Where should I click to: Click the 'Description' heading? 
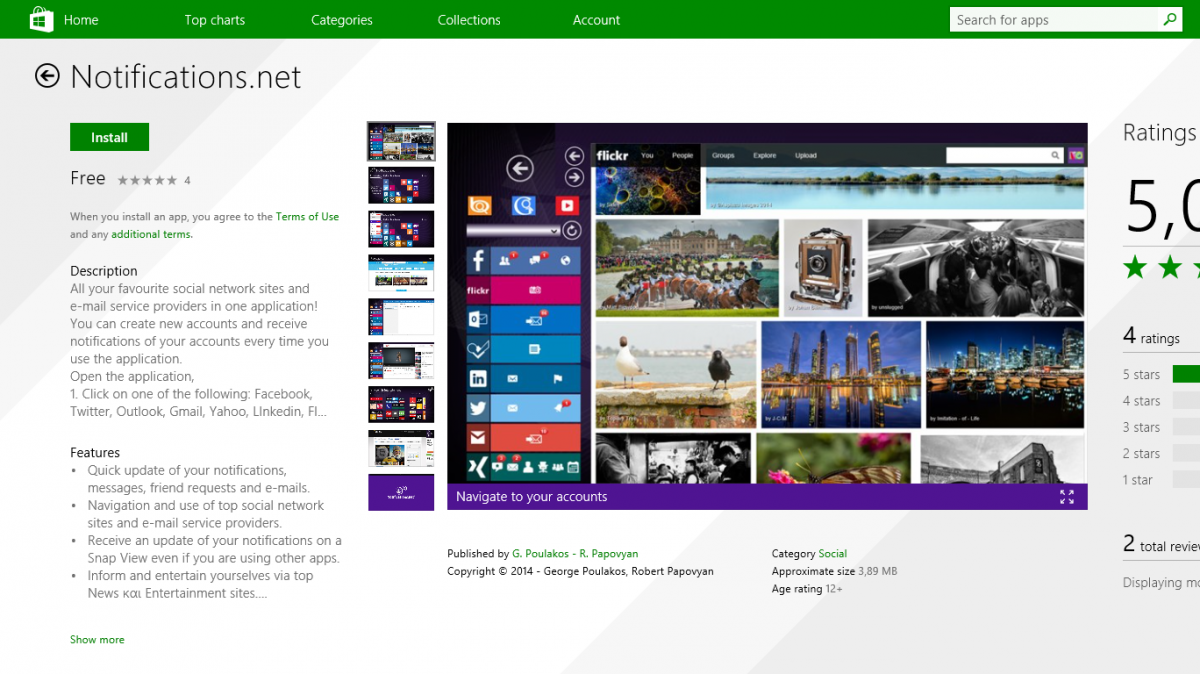pos(104,271)
